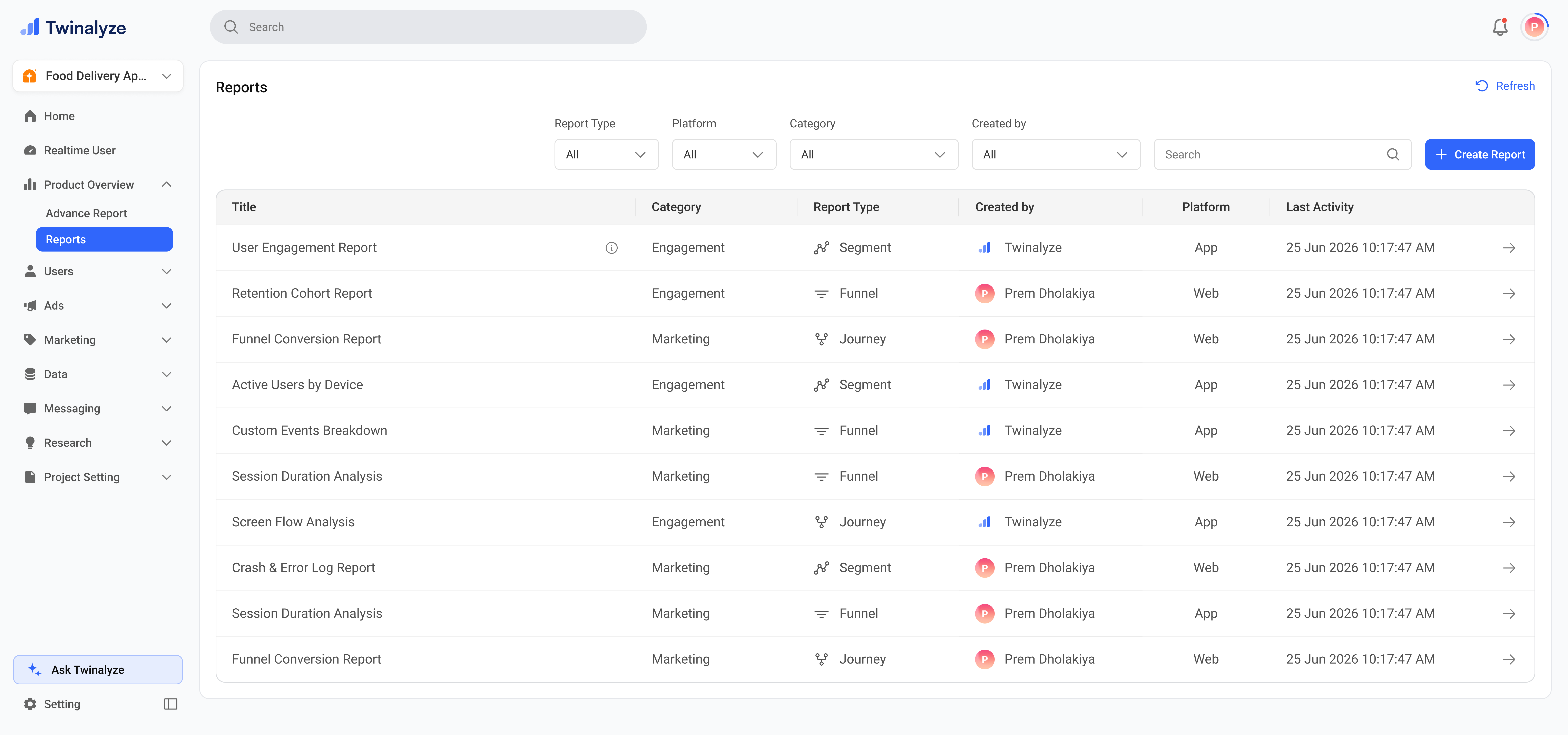Click "Retention Cohort Report" title
The width and height of the screenshot is (1568, 735).
coord(302,293)
